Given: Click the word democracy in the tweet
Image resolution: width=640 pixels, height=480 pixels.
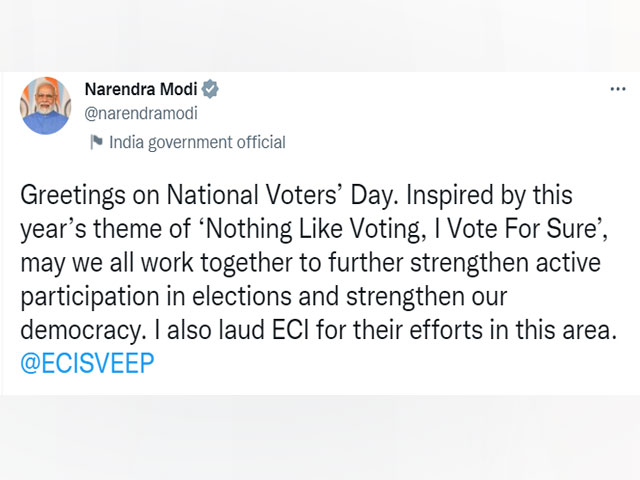Looking at the screenshot, I should 80,331.
